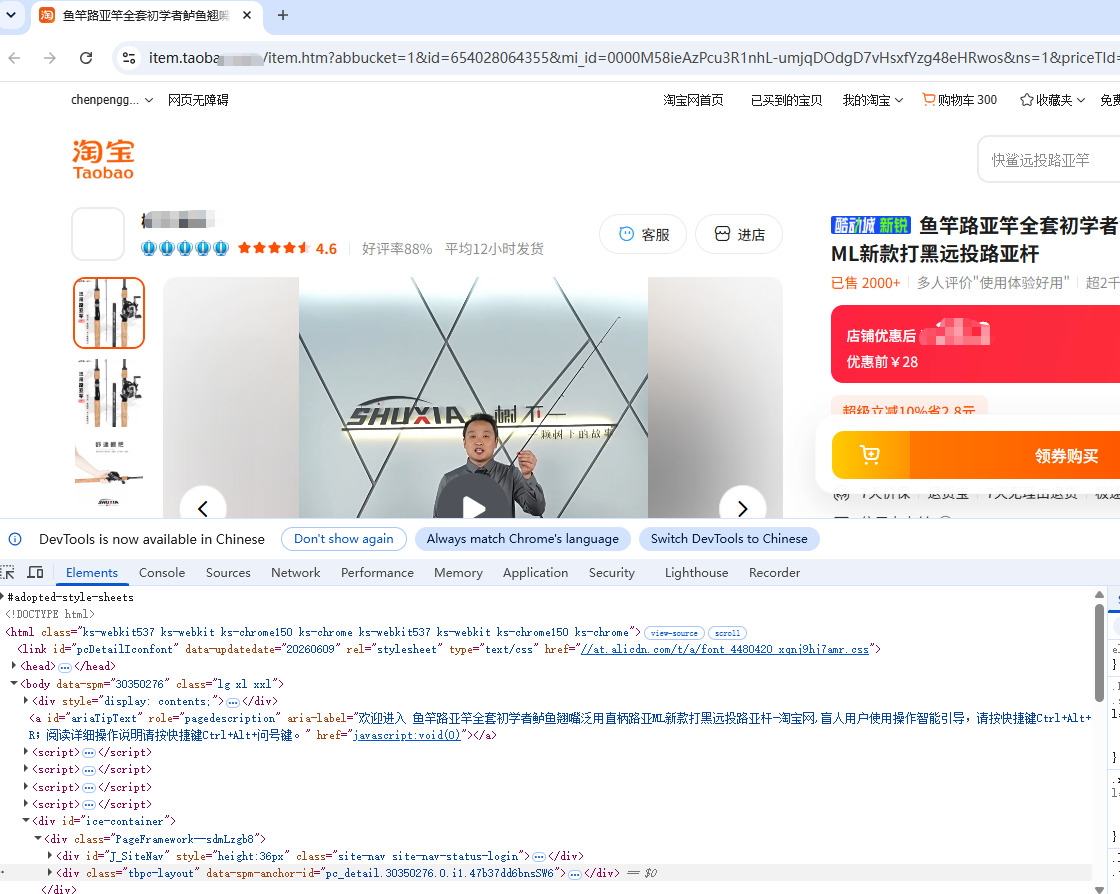1120x894 pixels.
Task: Expand div class tbpc-layout node
Action: [50, 873]
